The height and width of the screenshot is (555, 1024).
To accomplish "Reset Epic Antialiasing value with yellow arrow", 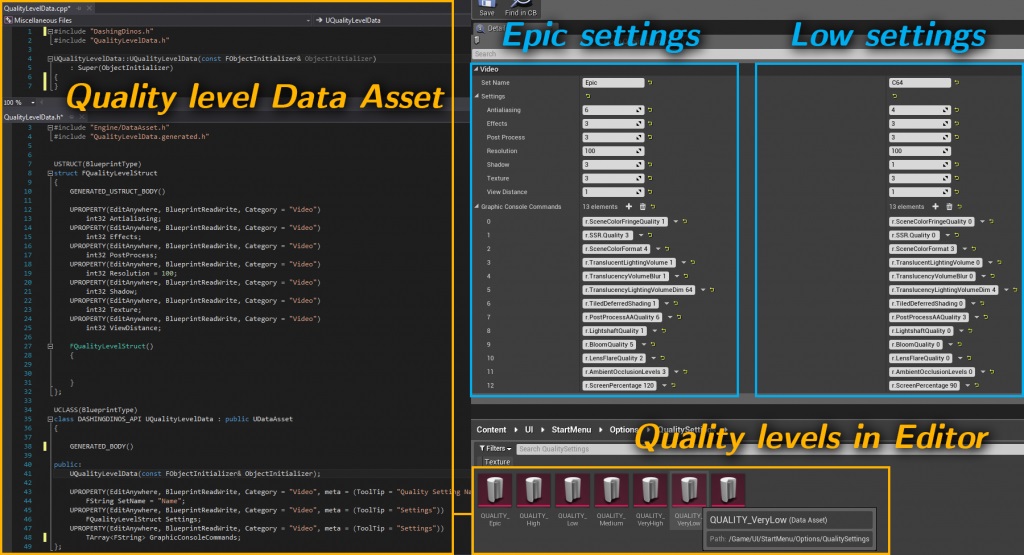I will 650,110.
